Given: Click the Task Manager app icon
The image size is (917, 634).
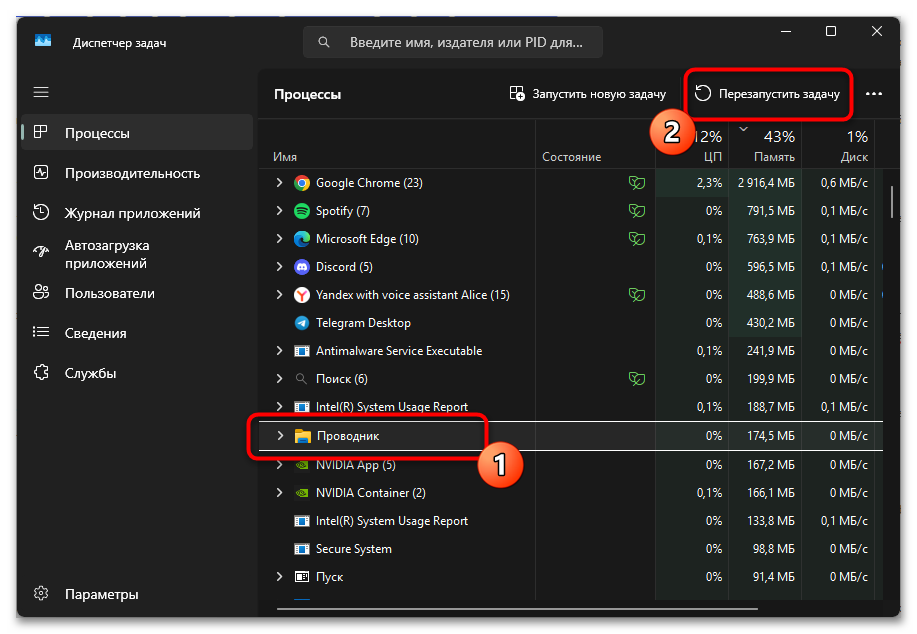Looking at the screenshot, I should tap(43, 41).
